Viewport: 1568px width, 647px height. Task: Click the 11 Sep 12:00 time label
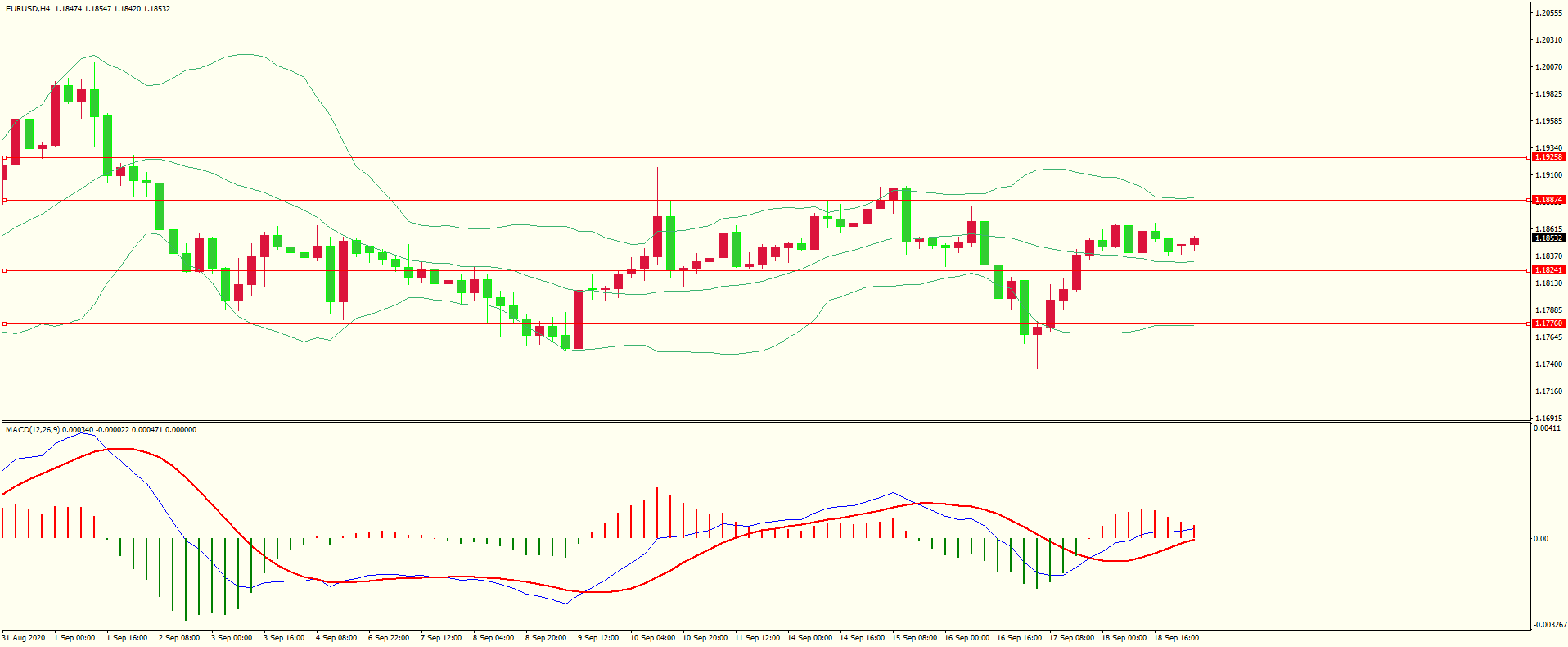click(757, 638)
